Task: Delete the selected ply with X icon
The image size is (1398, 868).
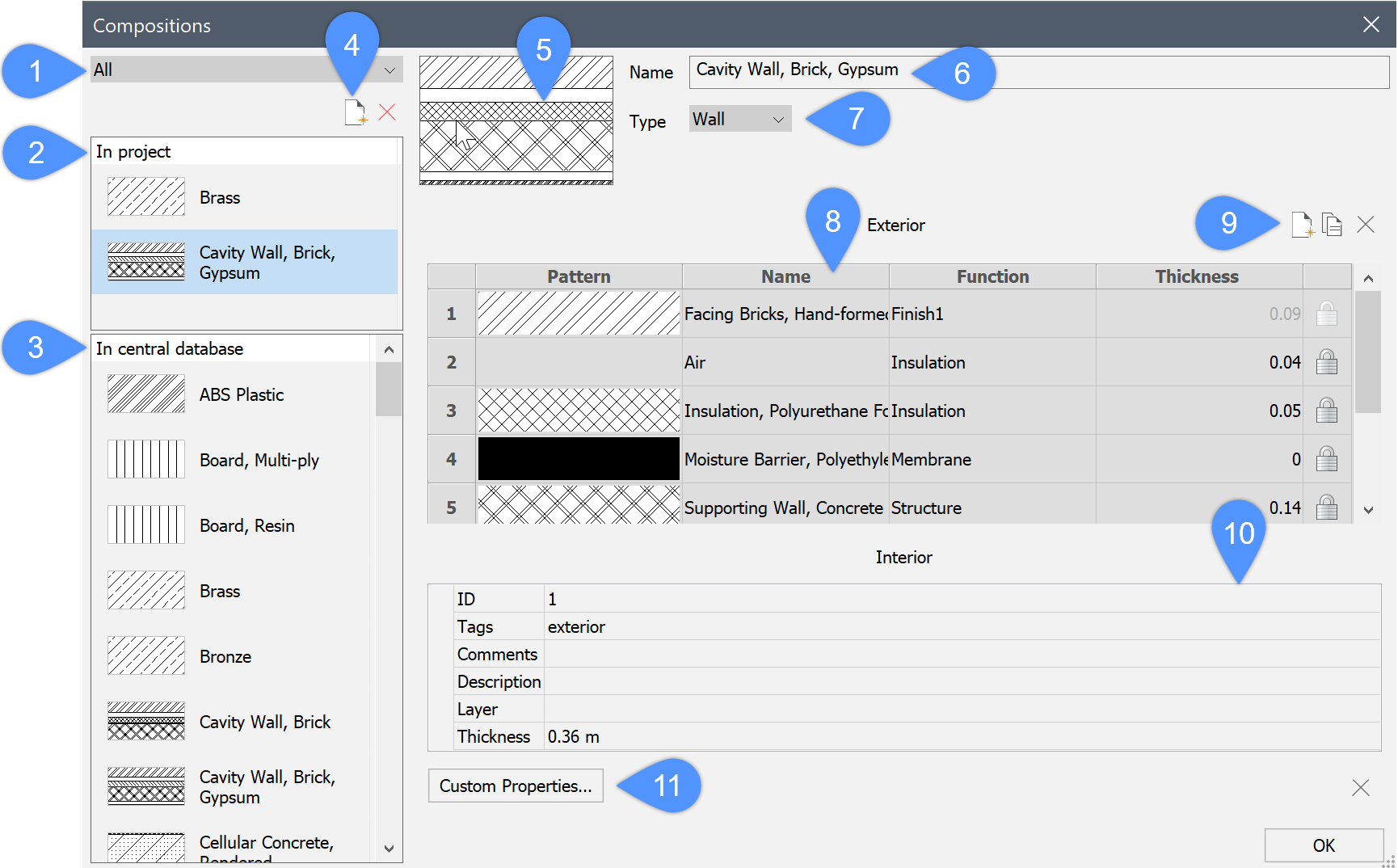Action: 1366,225
